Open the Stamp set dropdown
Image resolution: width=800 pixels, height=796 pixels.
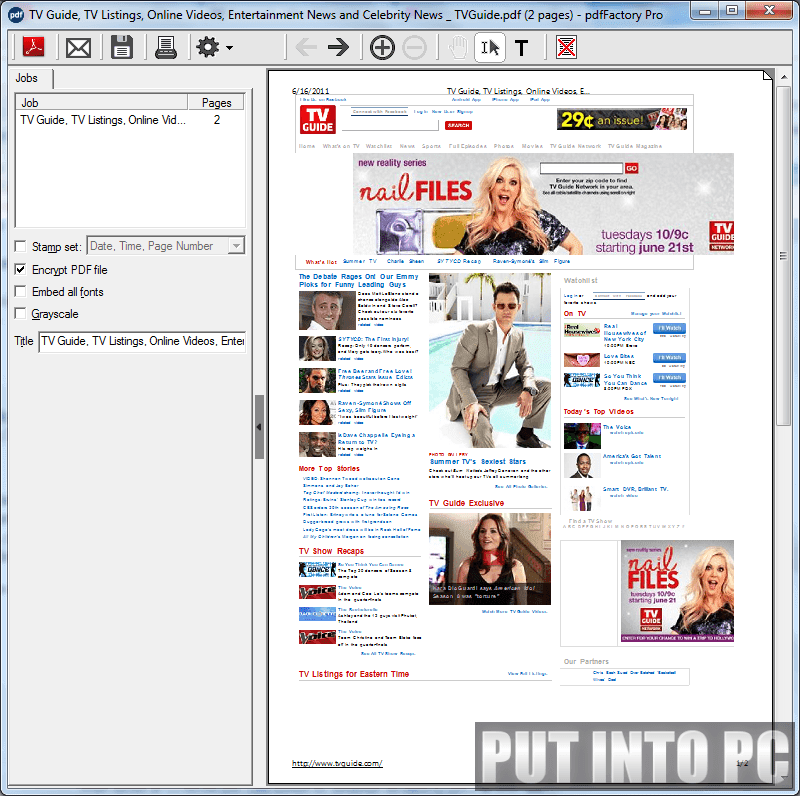pos(236,246)
